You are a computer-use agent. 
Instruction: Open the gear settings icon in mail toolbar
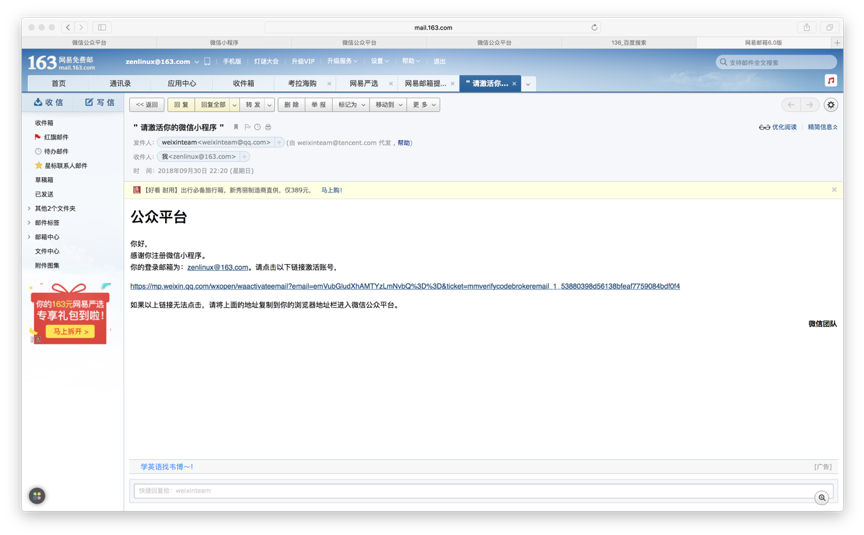click(x=830, y=105)
